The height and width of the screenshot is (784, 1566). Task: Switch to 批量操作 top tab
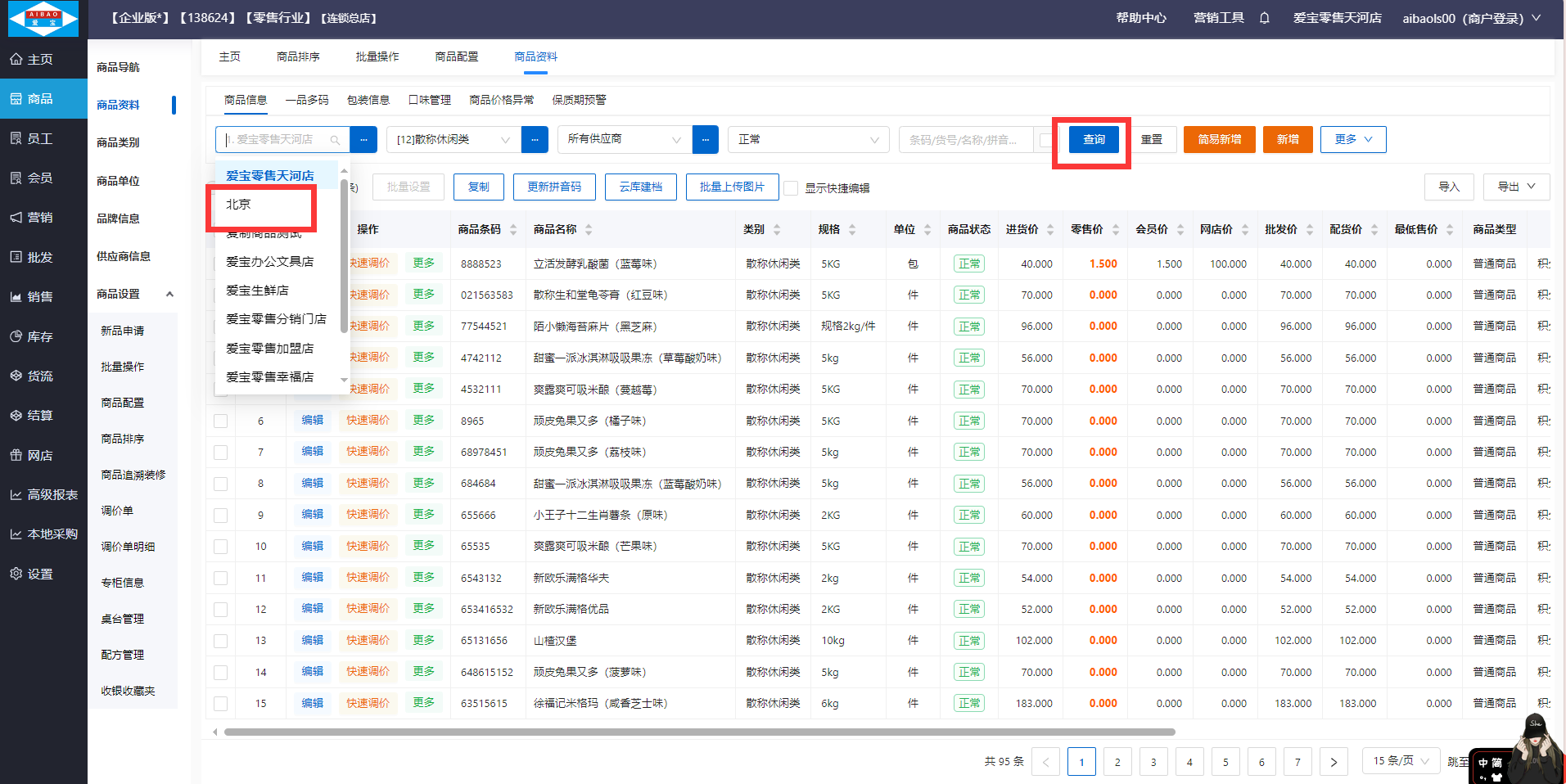tap(377, 56)
